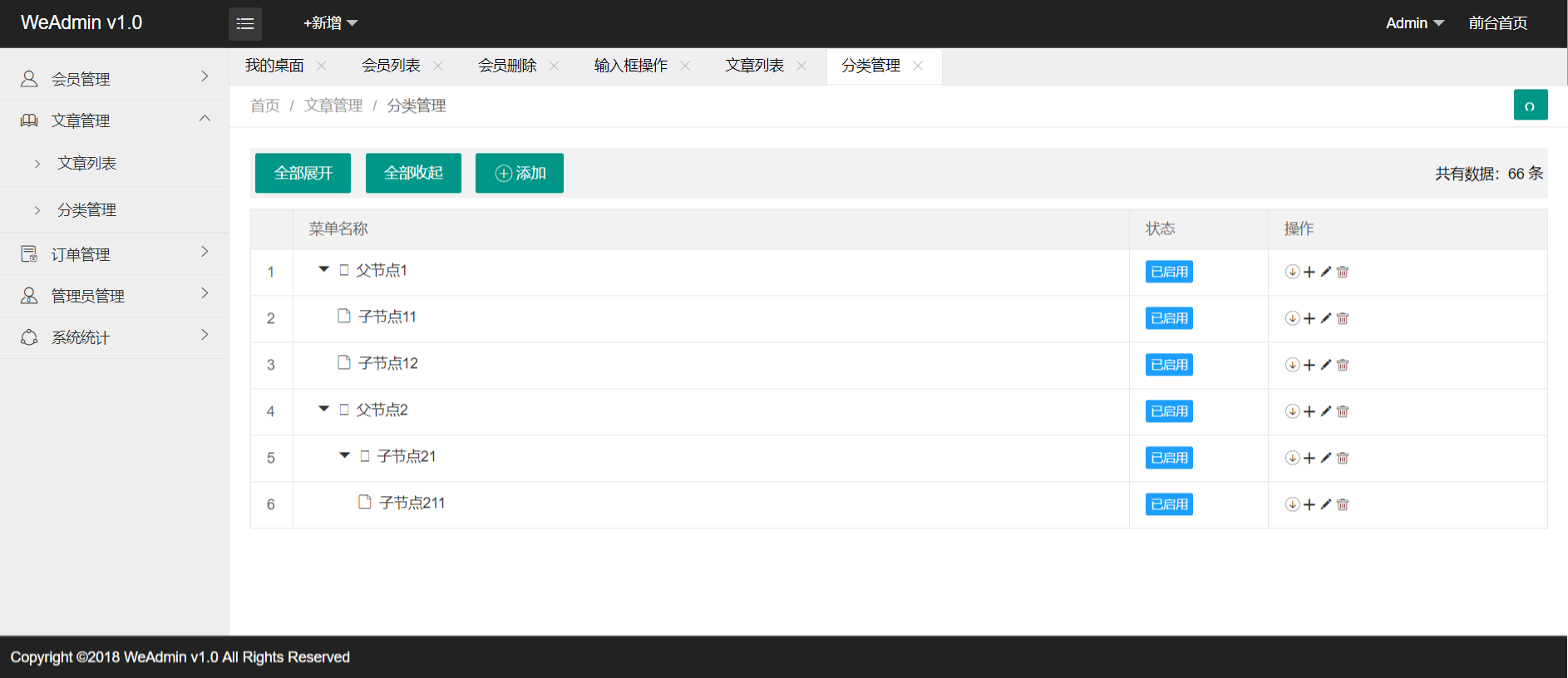
Task: Close the 文章列表 tab
Action: (801, 66)
